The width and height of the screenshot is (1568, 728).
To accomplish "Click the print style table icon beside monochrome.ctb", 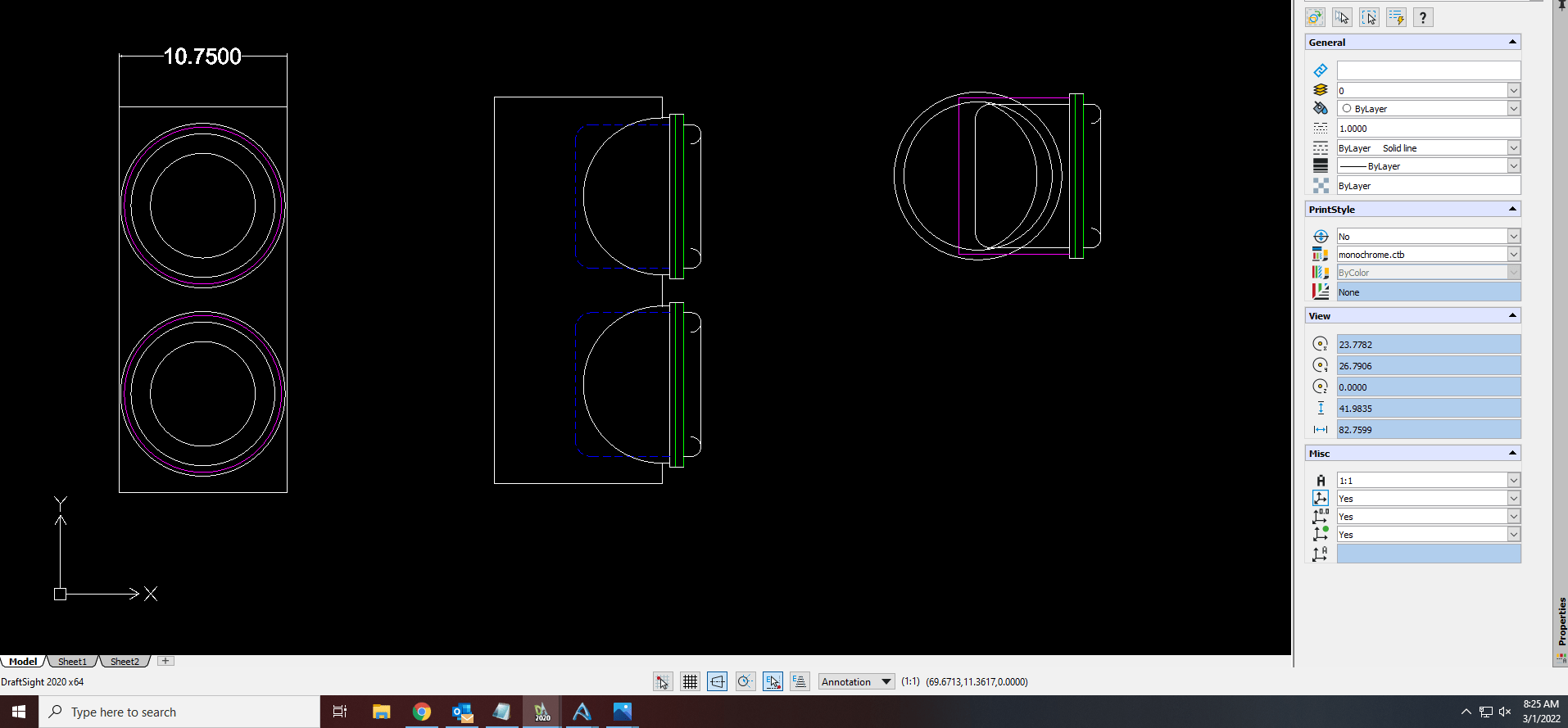I will tap(1320, 255).
